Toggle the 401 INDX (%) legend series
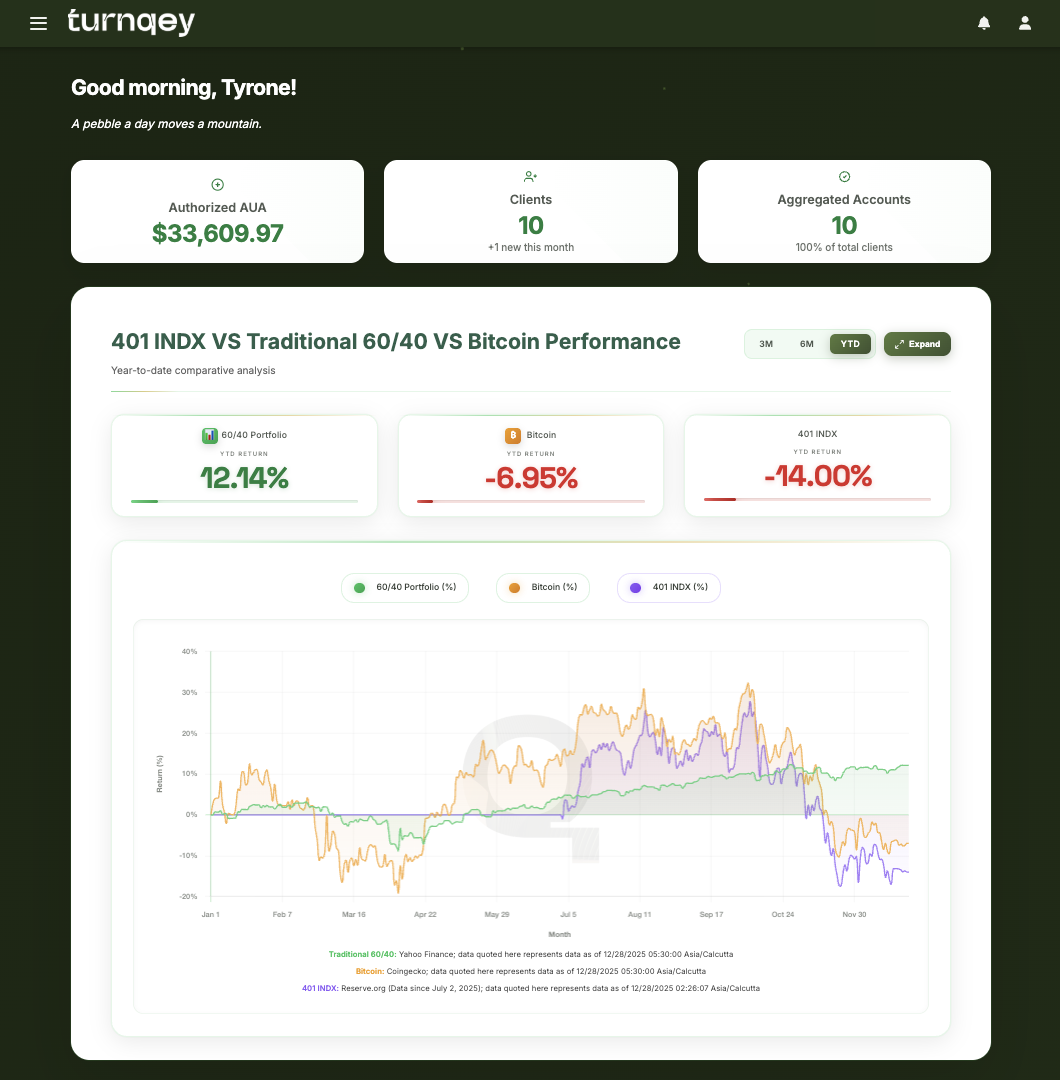 click(x=669, y=587)
